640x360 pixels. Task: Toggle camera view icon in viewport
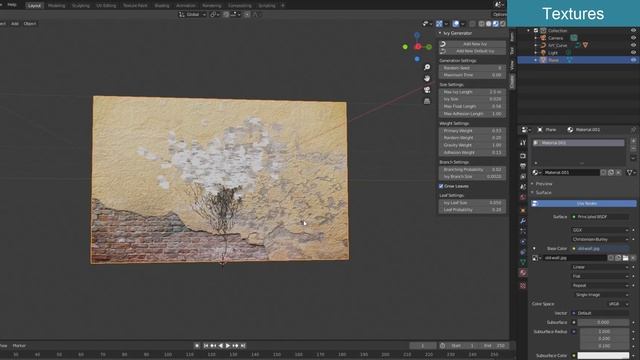427,90
